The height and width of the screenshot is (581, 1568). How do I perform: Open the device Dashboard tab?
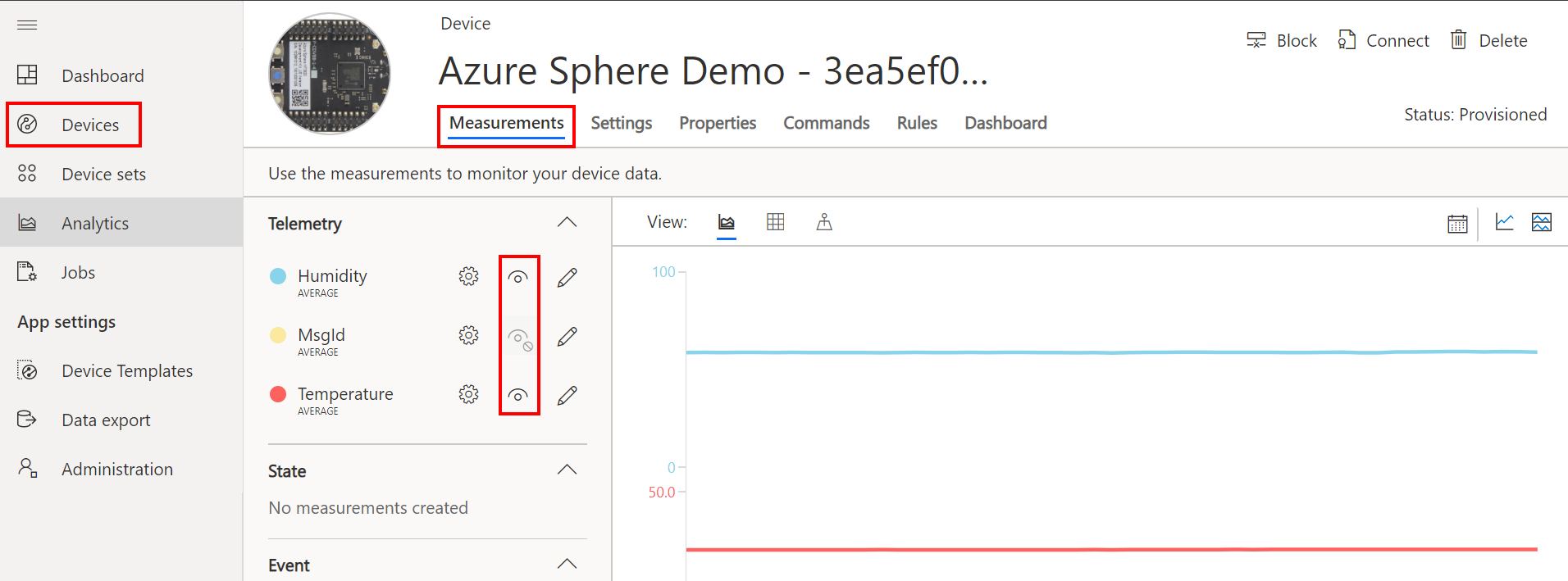pyautogui.click(x=1005, y=123)
